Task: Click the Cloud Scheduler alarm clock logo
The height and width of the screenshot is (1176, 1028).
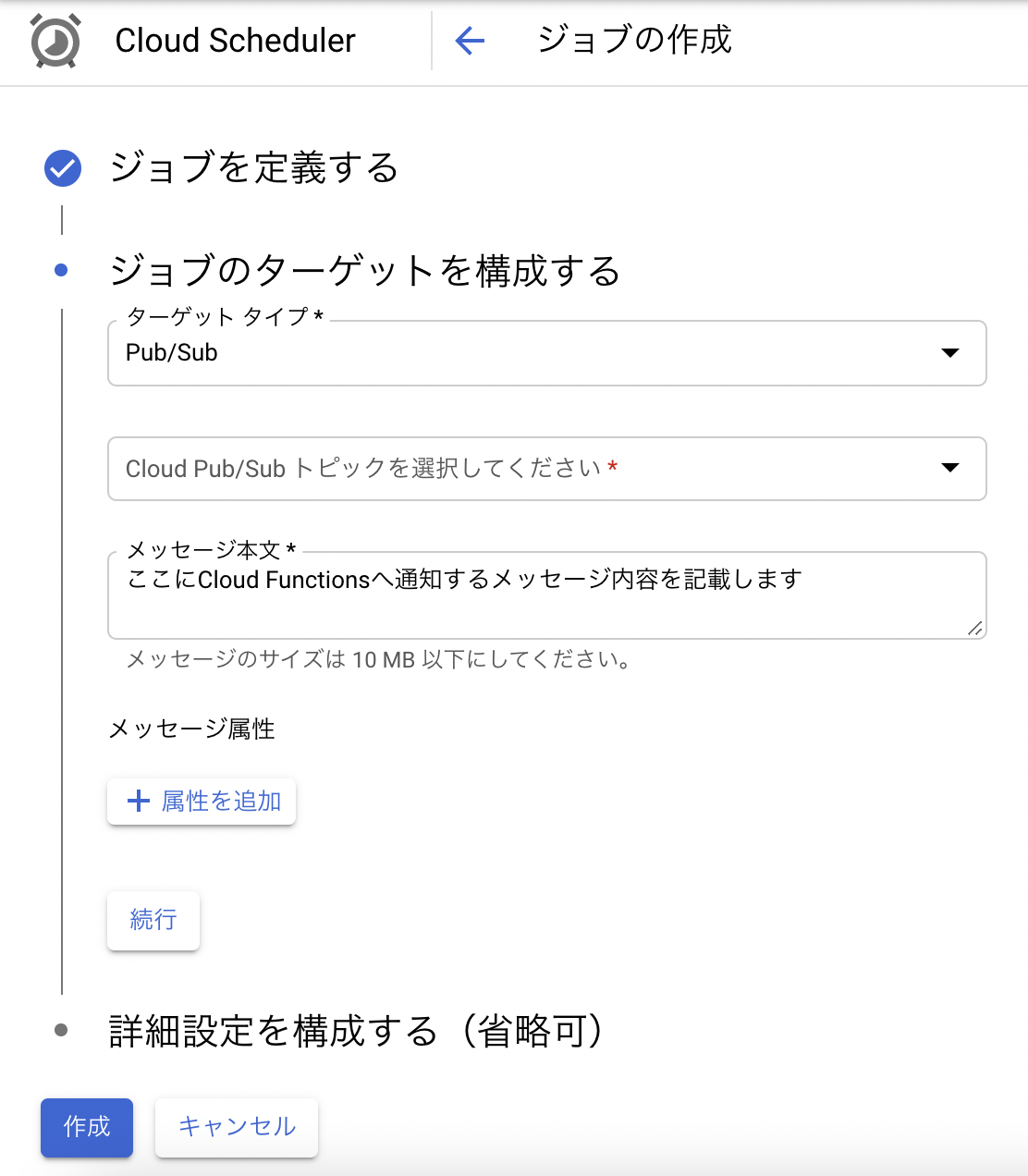Action: 55,41
